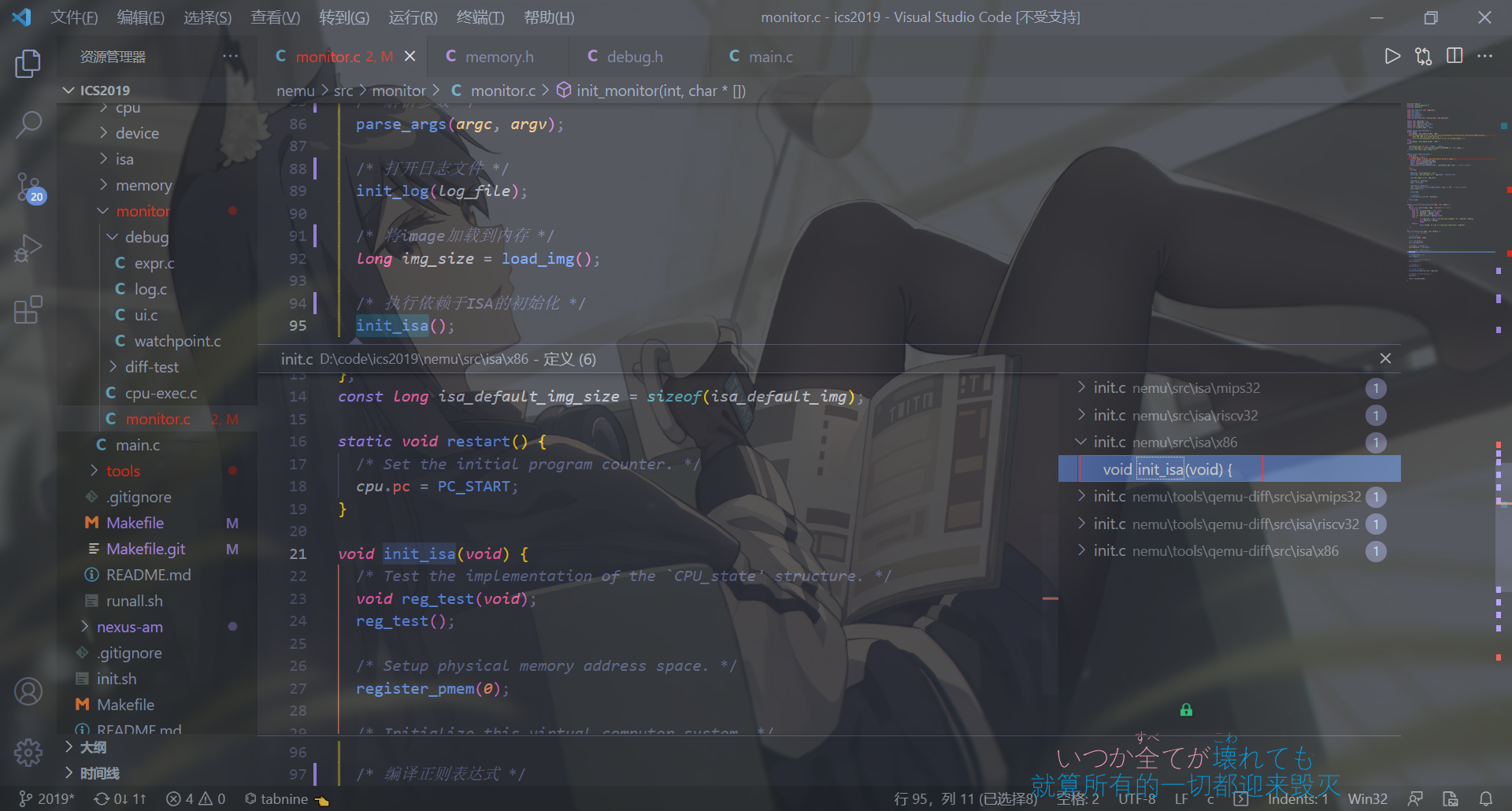Split the editor to the right

1455,56
